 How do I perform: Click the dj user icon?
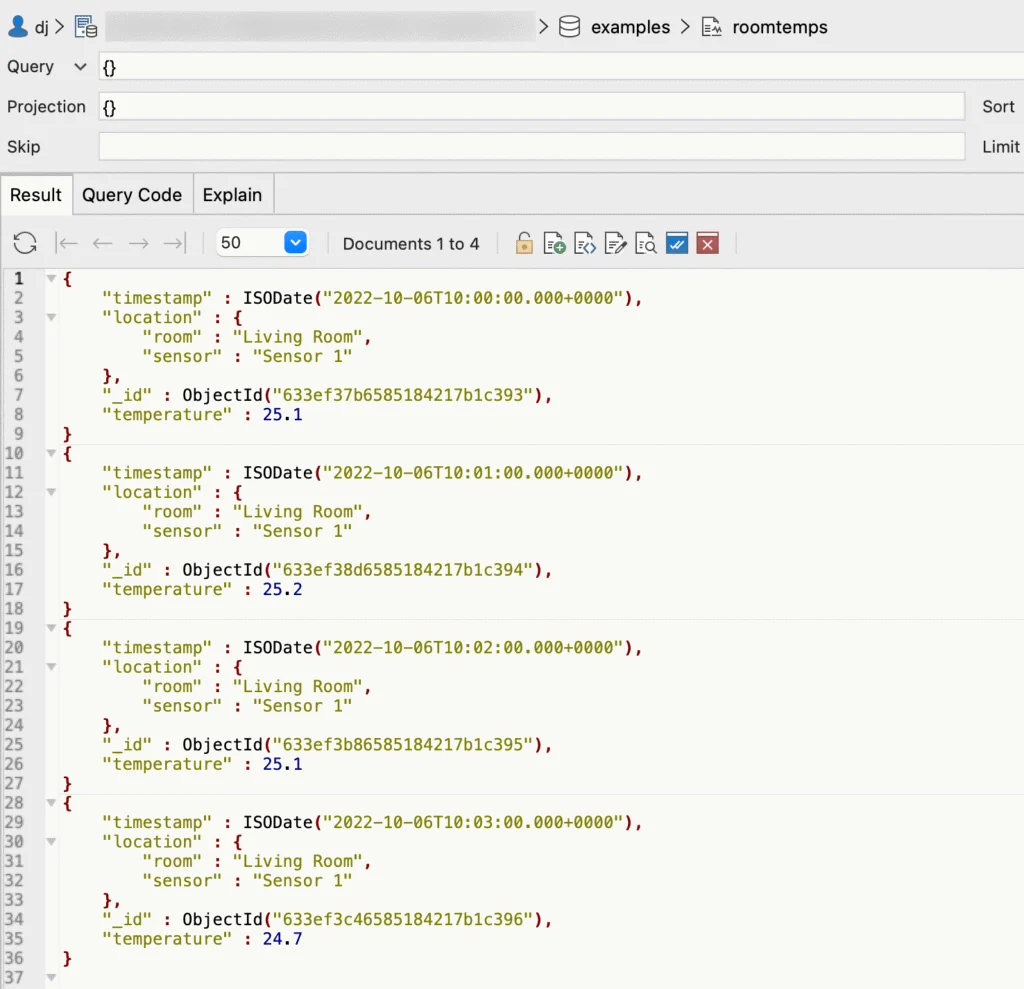pos(18,27)
